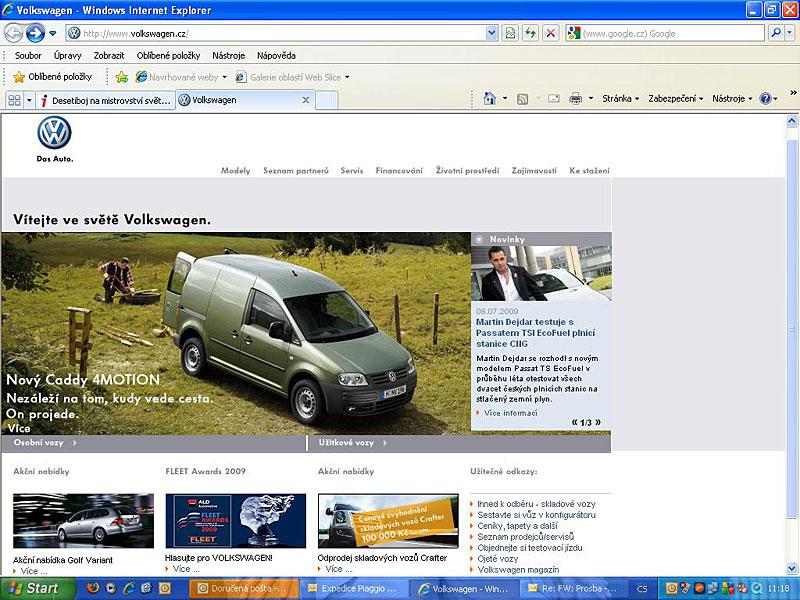Open the Soubor menu
800x600 pixels.
28,56
